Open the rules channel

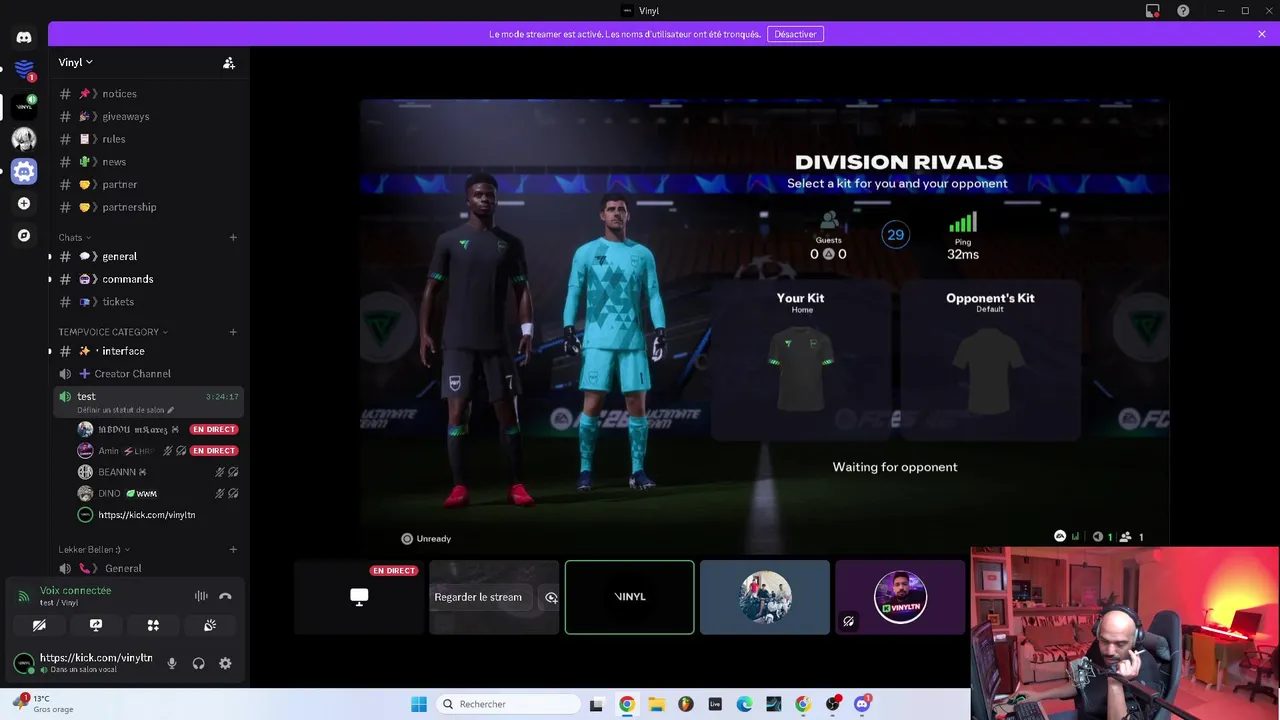pyautogui.click(x=148, y=139)
